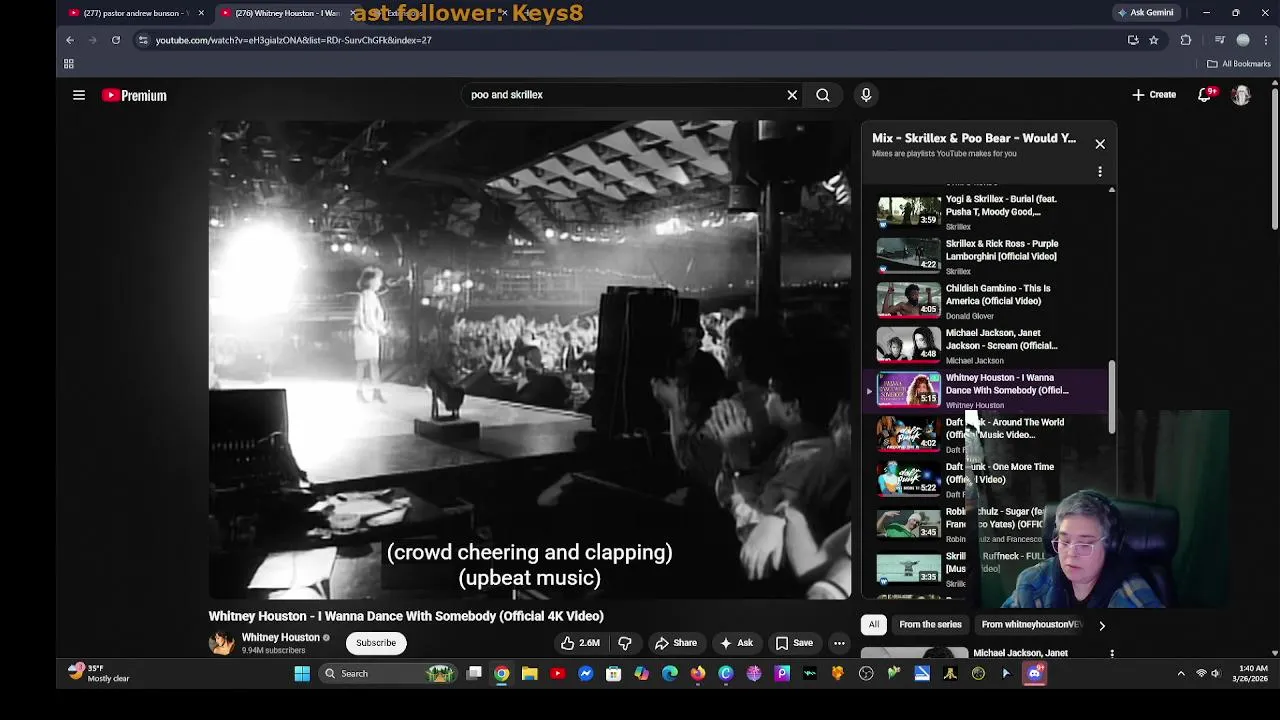Close the pastor andrew bunson tab
This screenshot has width=1280, height=720.
tap(201, 13)
